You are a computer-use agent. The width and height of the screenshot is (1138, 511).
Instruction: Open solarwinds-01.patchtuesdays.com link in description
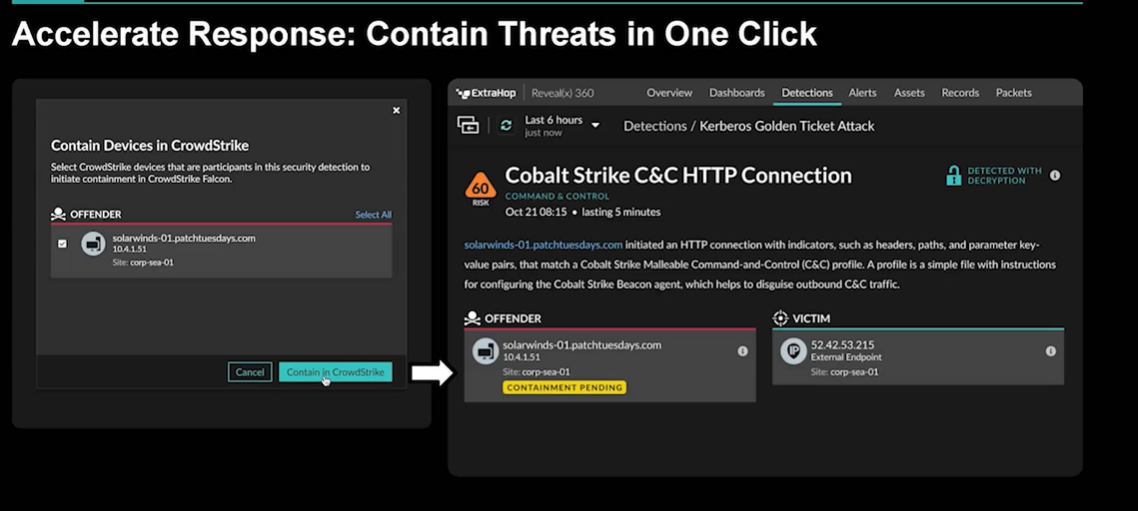tap(543, 245)
